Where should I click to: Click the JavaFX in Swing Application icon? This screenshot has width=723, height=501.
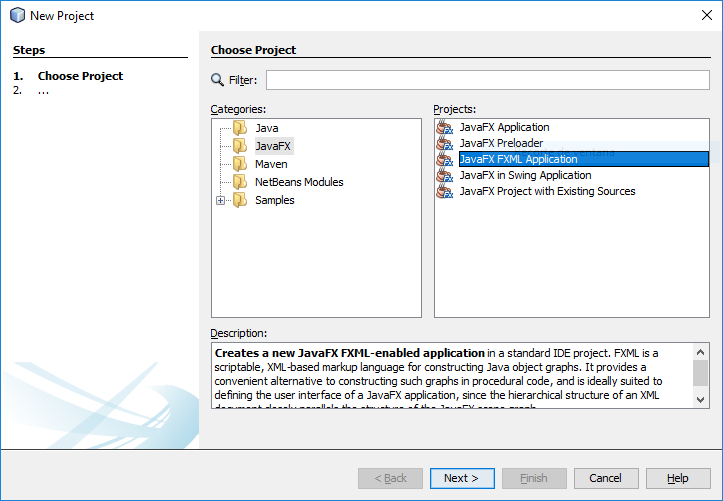tap(445, 176)
